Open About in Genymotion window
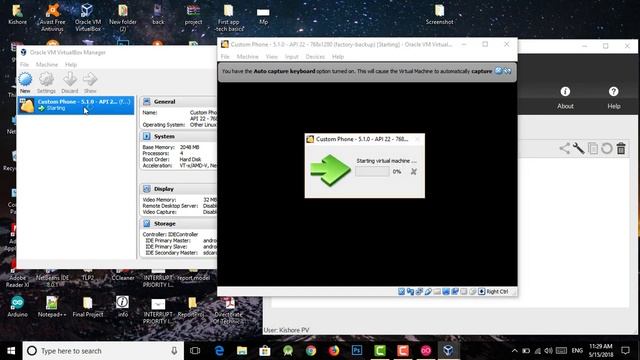The image size is (640, 360). pos(565,98)
